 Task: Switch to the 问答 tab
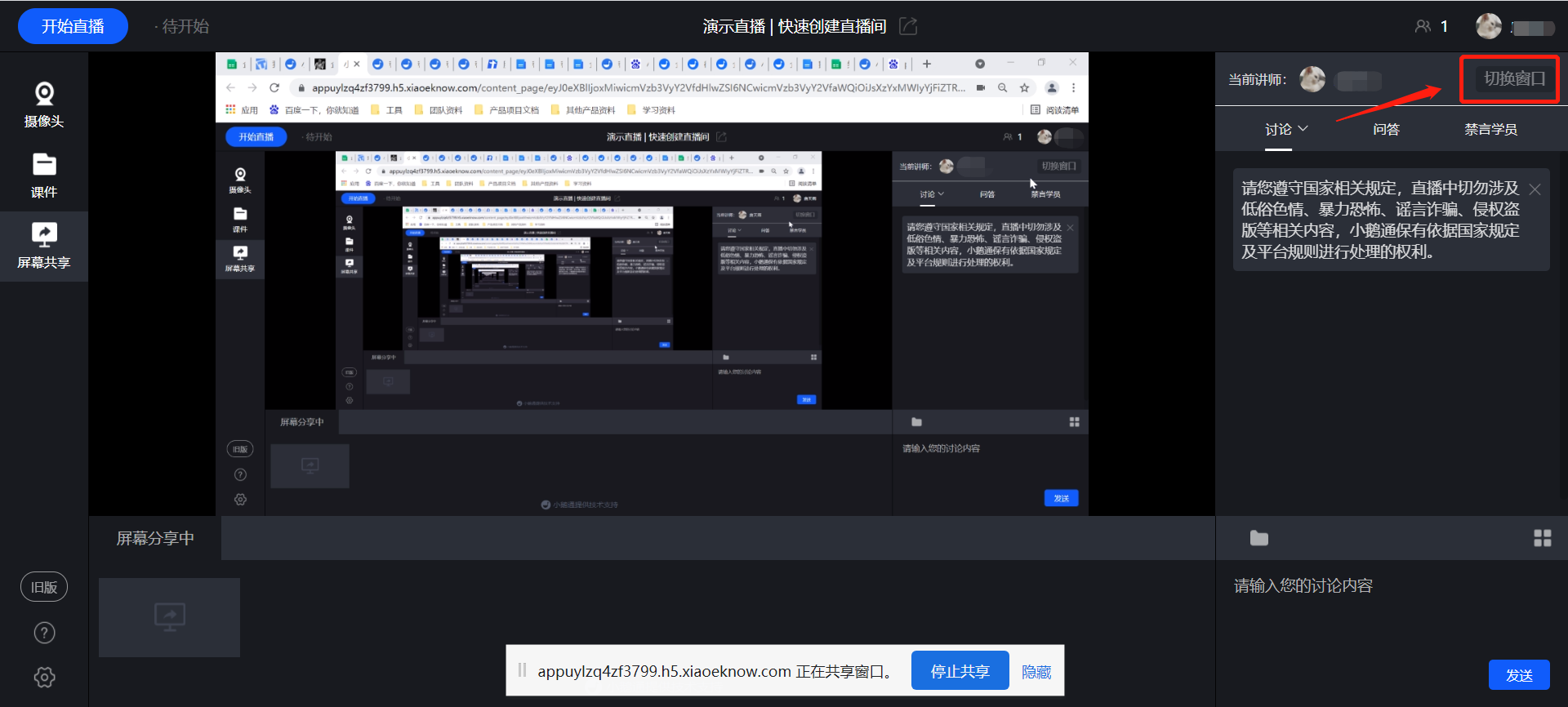[x=1386, y=129]
